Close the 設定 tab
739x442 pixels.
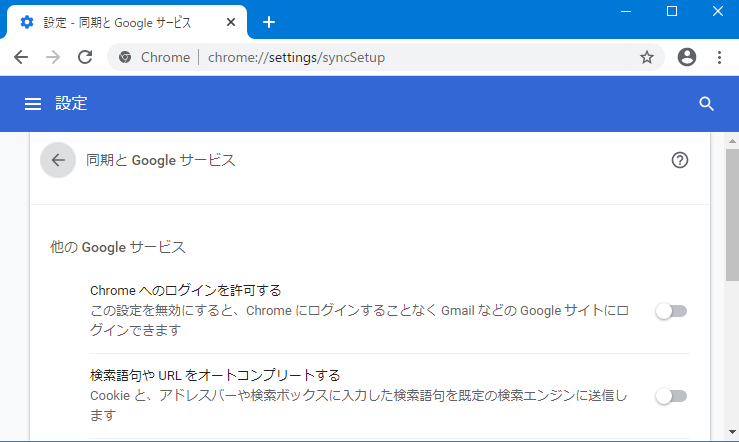coord(230,22)
